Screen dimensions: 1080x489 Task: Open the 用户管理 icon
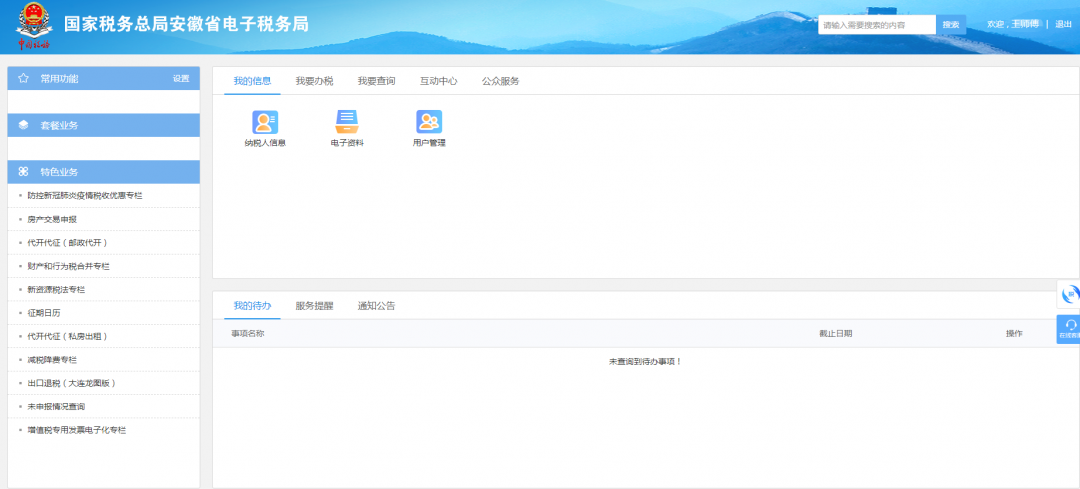click(x=428, y=122)
